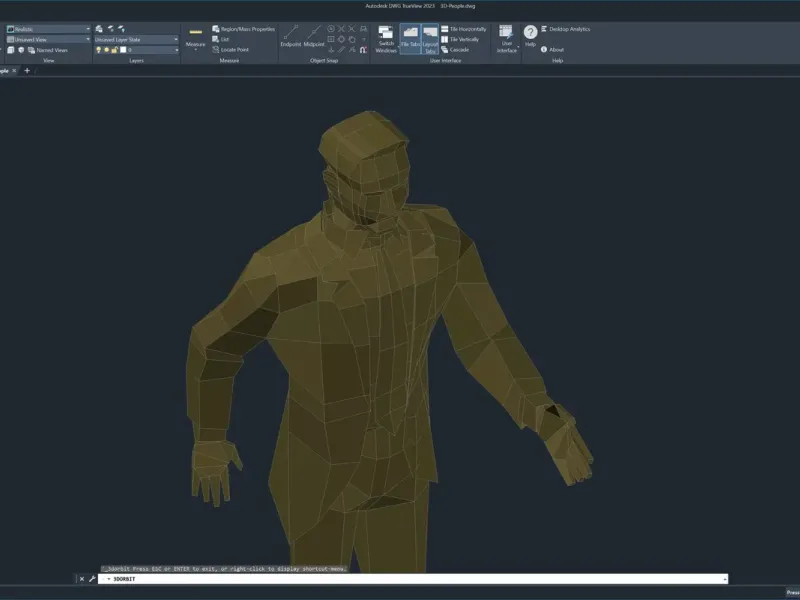800x600 pixels.
Task: Choose the Locate Point tool
Action: (235, 49)
